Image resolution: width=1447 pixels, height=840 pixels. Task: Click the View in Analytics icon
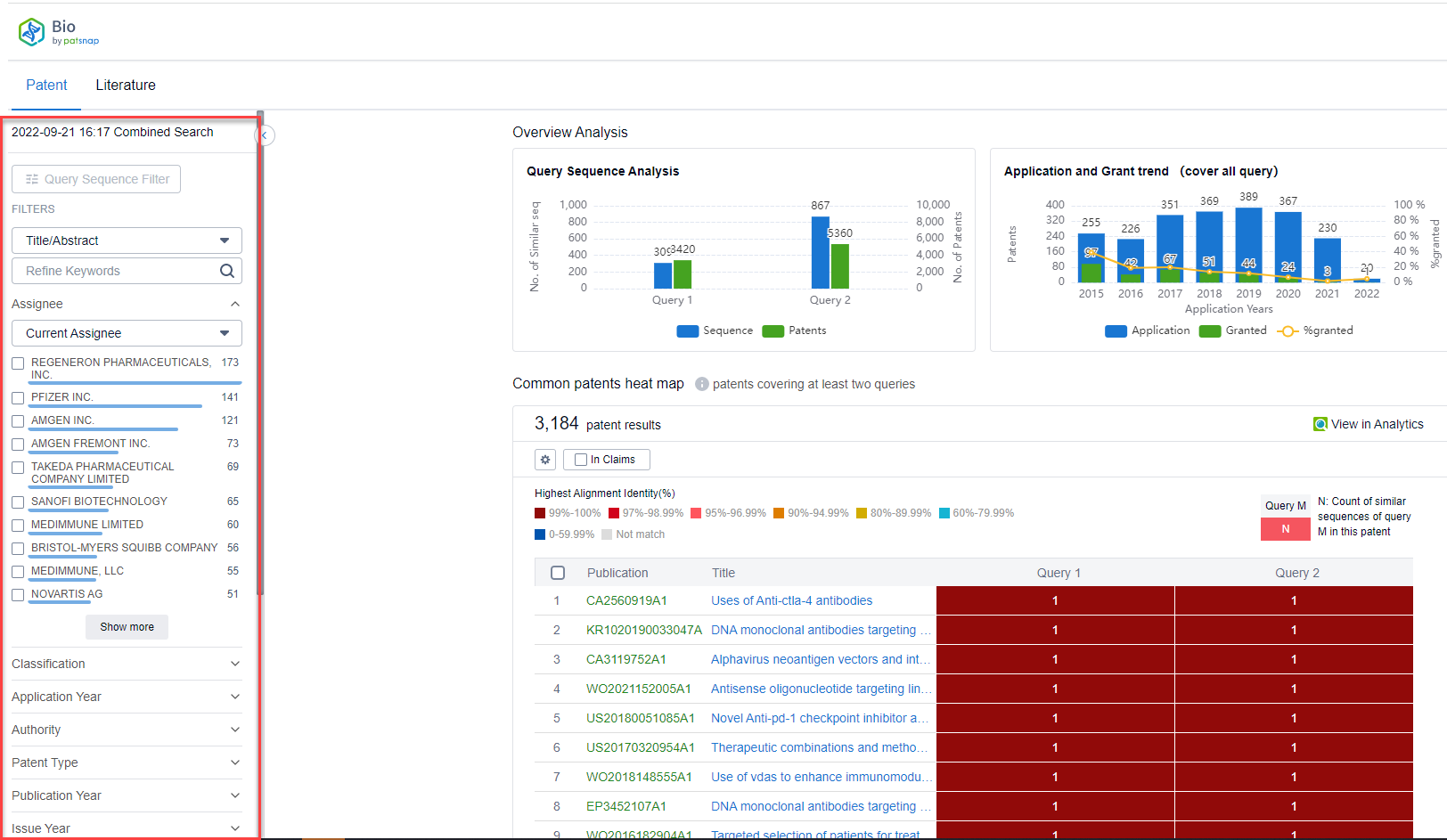[x=1320, y=424]
